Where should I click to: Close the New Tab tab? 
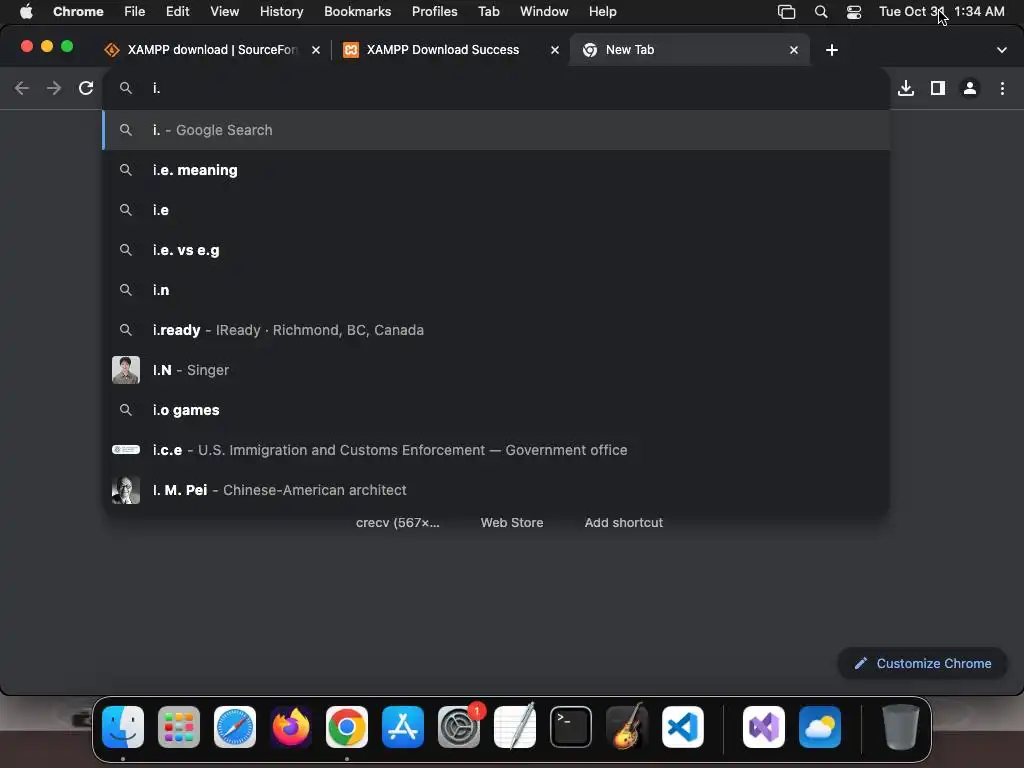point(793,50)
